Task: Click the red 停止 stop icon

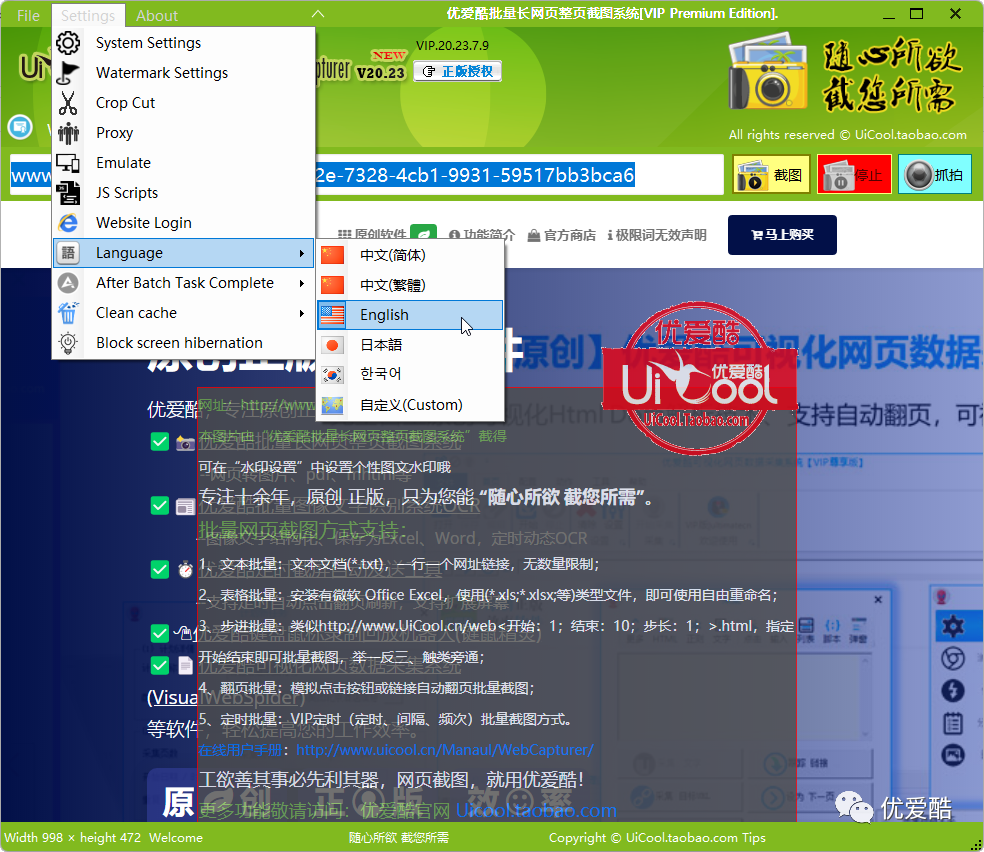Action: (x=839, y=175)
